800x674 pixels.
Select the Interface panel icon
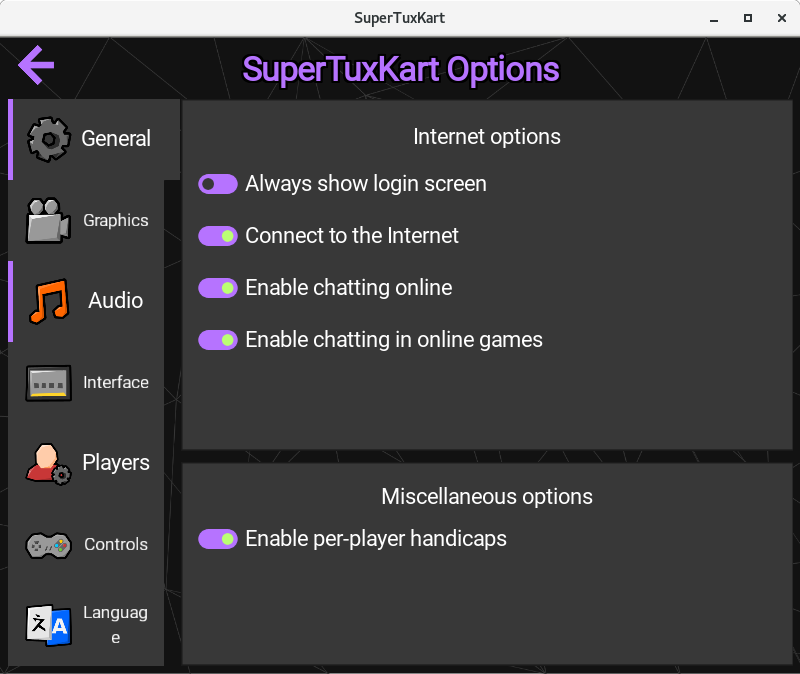pyautogui.click(x=47, y=382)
